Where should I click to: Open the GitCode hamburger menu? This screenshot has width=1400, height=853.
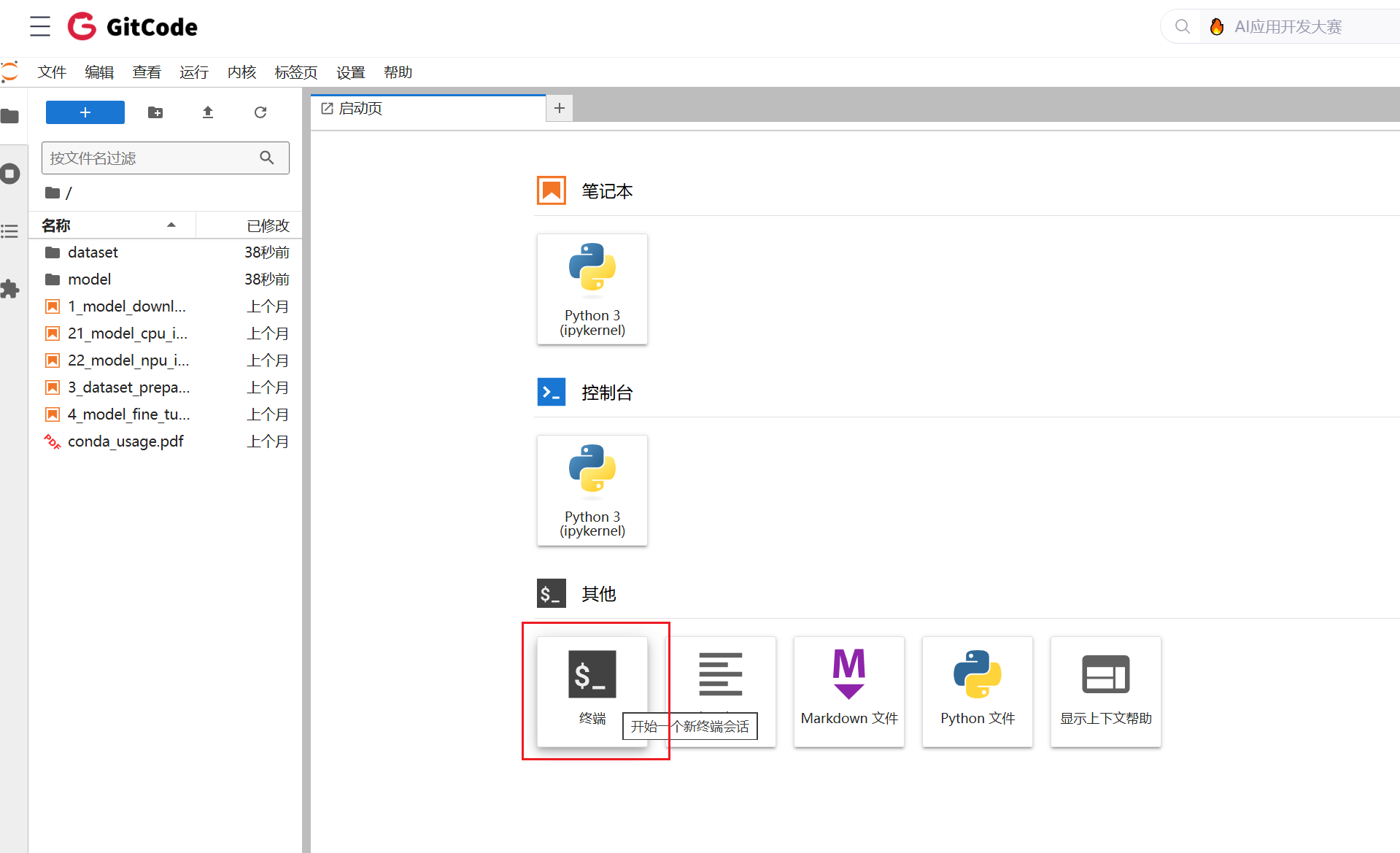(x=40, y=27)
